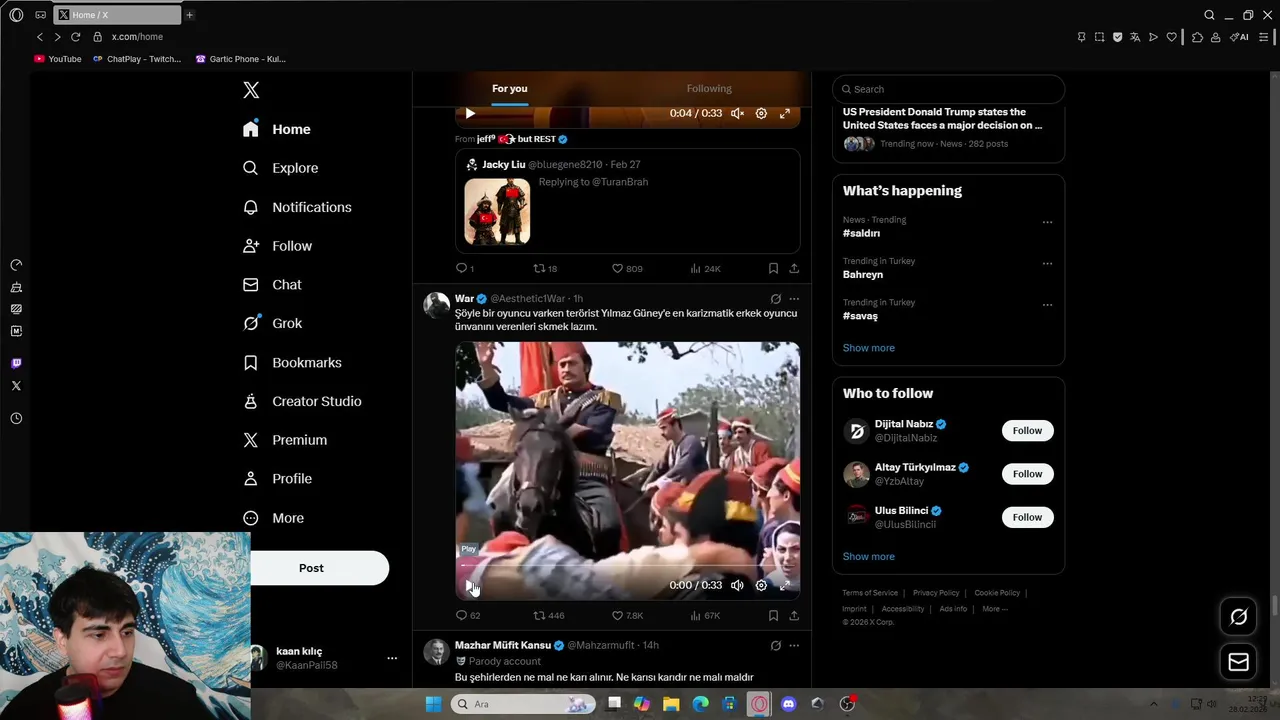
Task: Reload page in browser toolbar
Action: [75, 37]
